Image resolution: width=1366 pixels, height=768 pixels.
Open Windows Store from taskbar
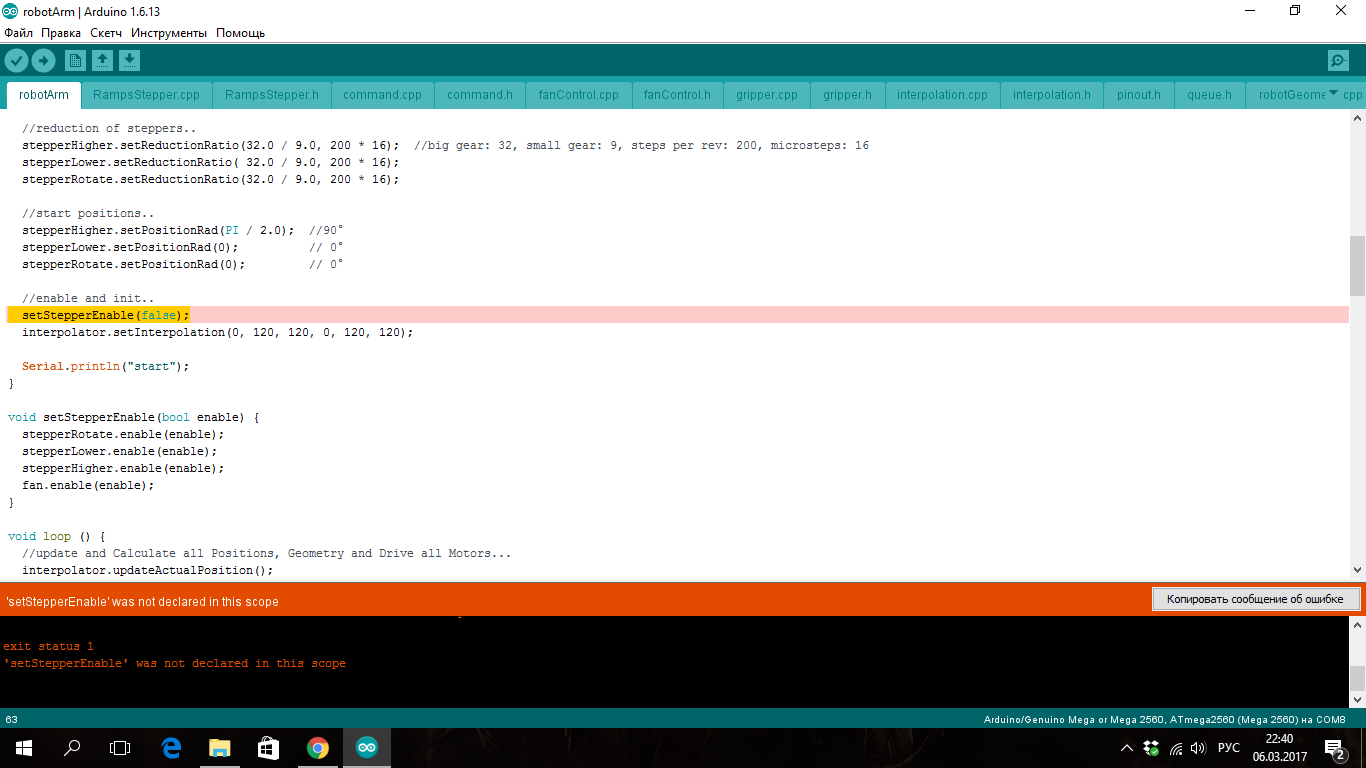(x=268, y=748)
